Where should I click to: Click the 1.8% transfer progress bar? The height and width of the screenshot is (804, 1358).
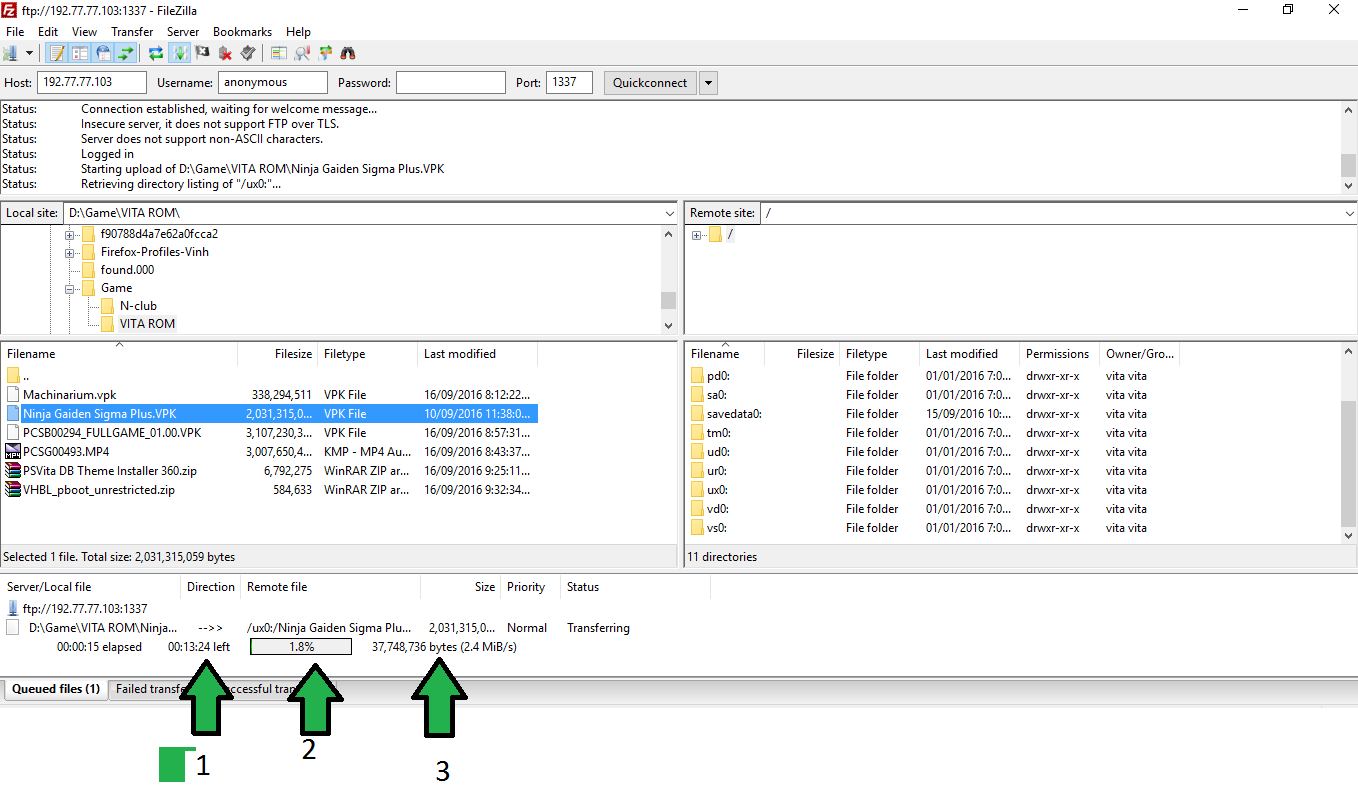tap(301, 647)
